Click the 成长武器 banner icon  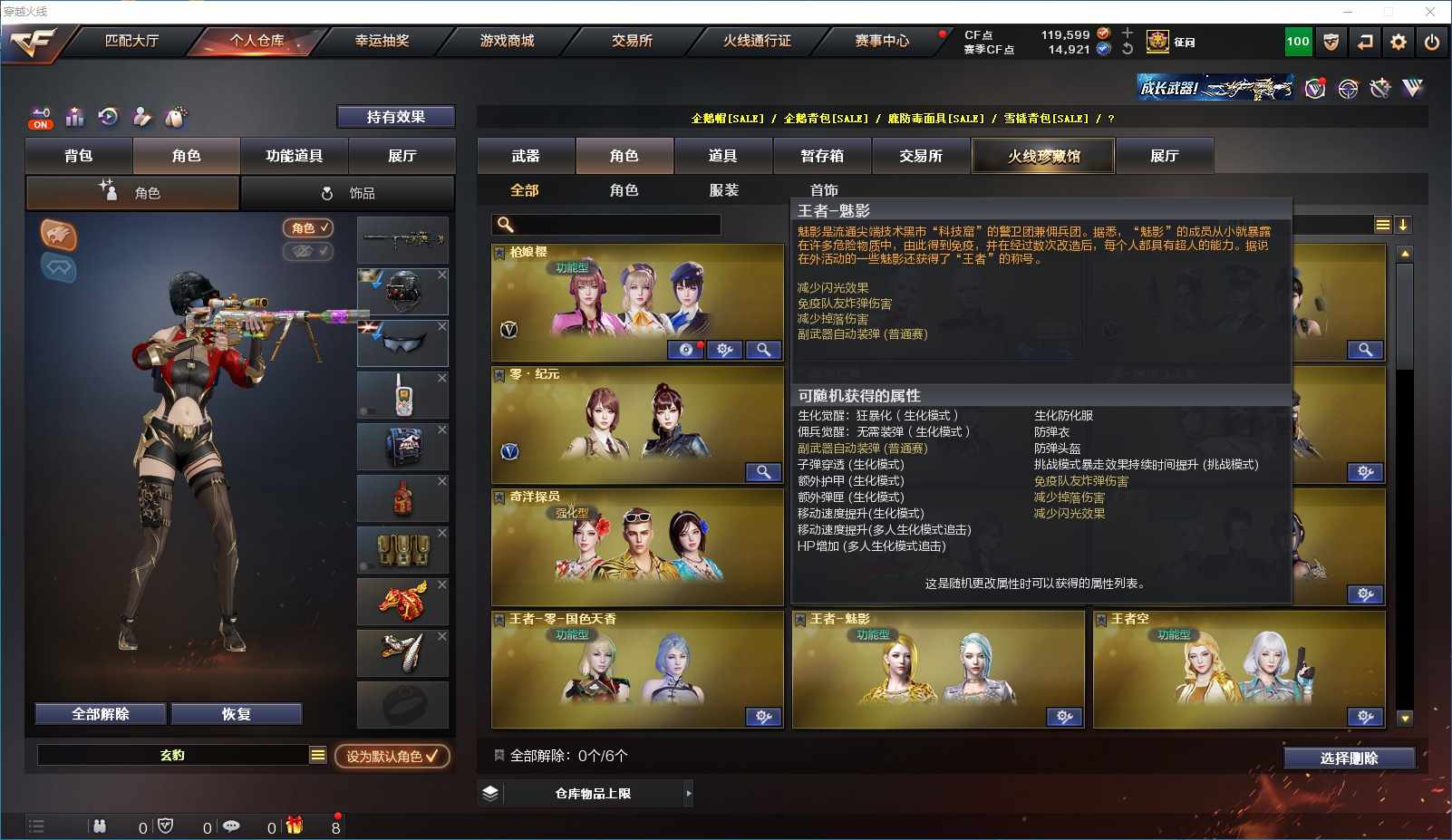(x=1215, y=88)
